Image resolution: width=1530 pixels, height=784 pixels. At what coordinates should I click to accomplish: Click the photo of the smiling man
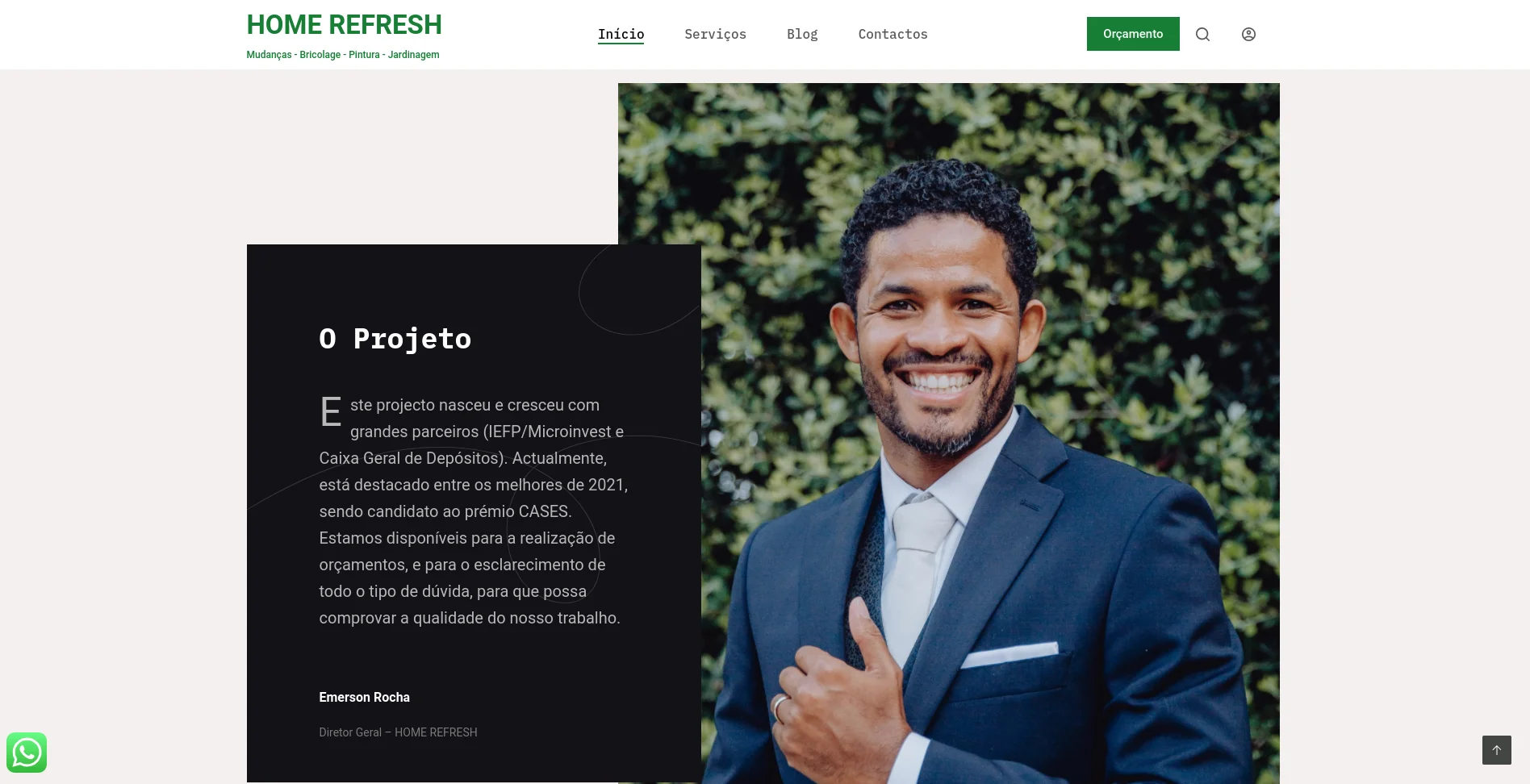click(990, 433)
